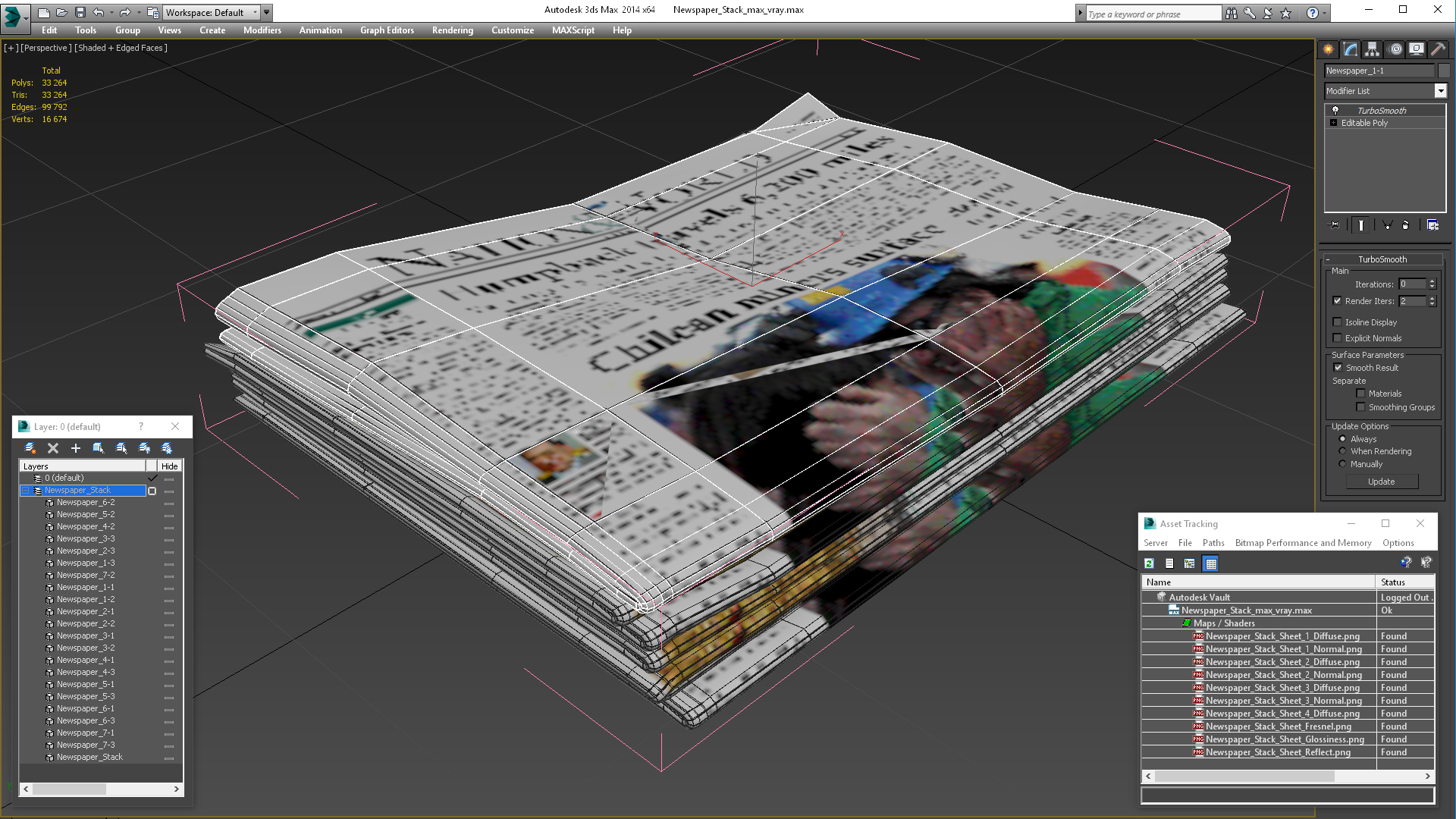Click the Redo arrow icon
The height and width of the screenshot is (819, 1456).
(125, 12)
